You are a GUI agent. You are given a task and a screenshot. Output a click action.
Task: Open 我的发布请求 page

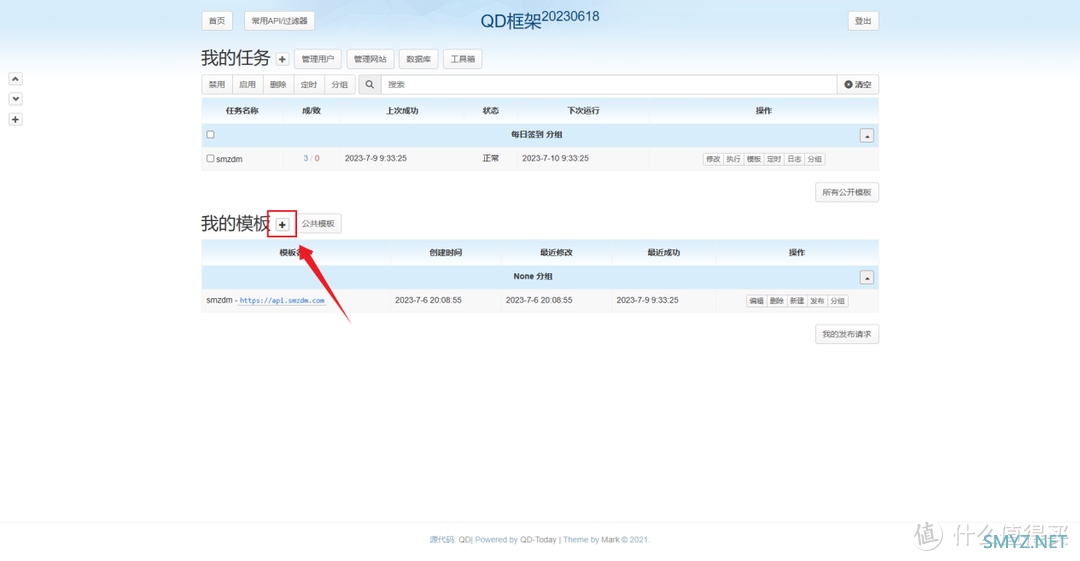[x=847, y=334]
